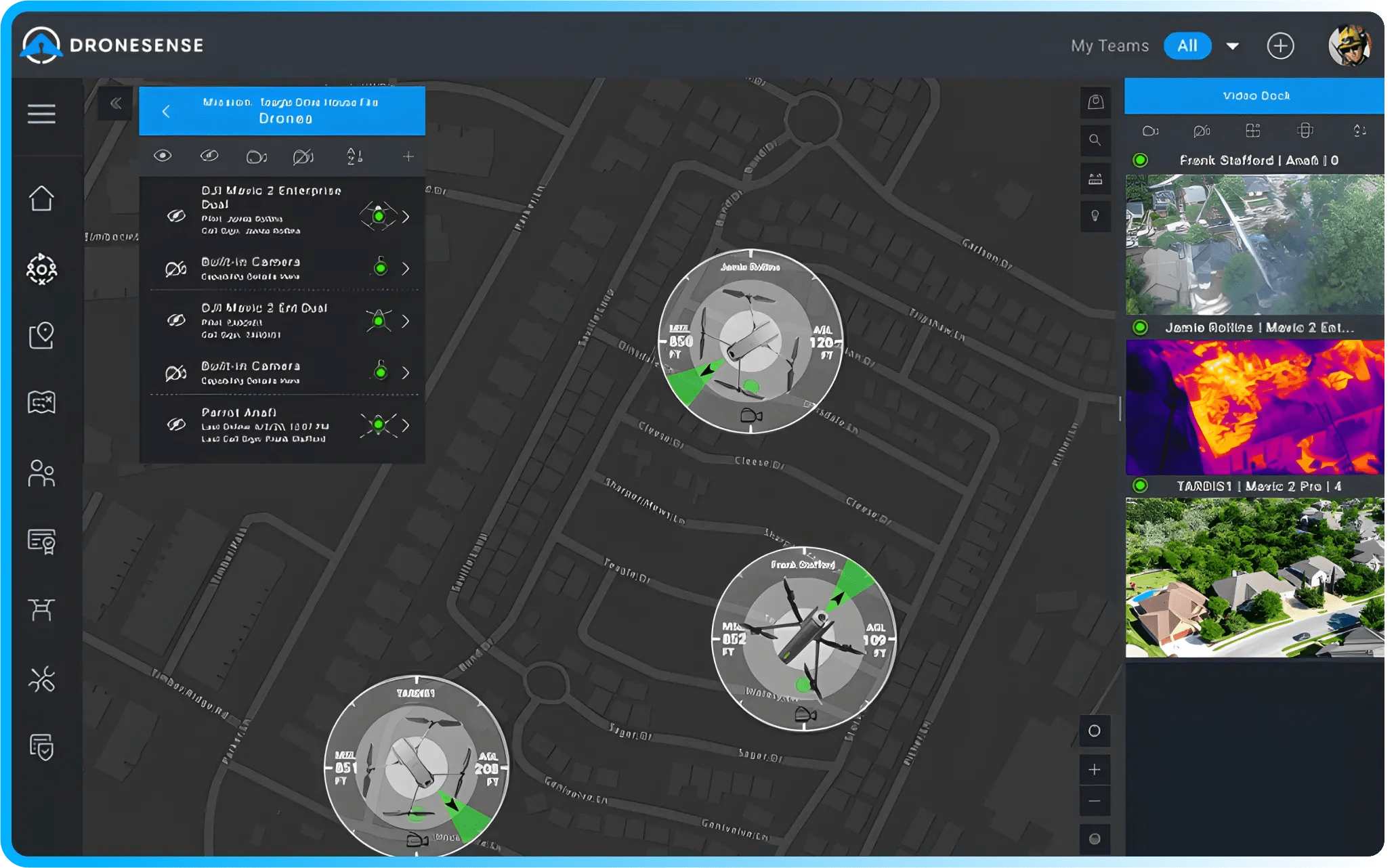Image resolution: width=1396 pixels, height=868 pixels.
Task: Zoom in using the map plus control
Action: click(x=1095, y=769)
